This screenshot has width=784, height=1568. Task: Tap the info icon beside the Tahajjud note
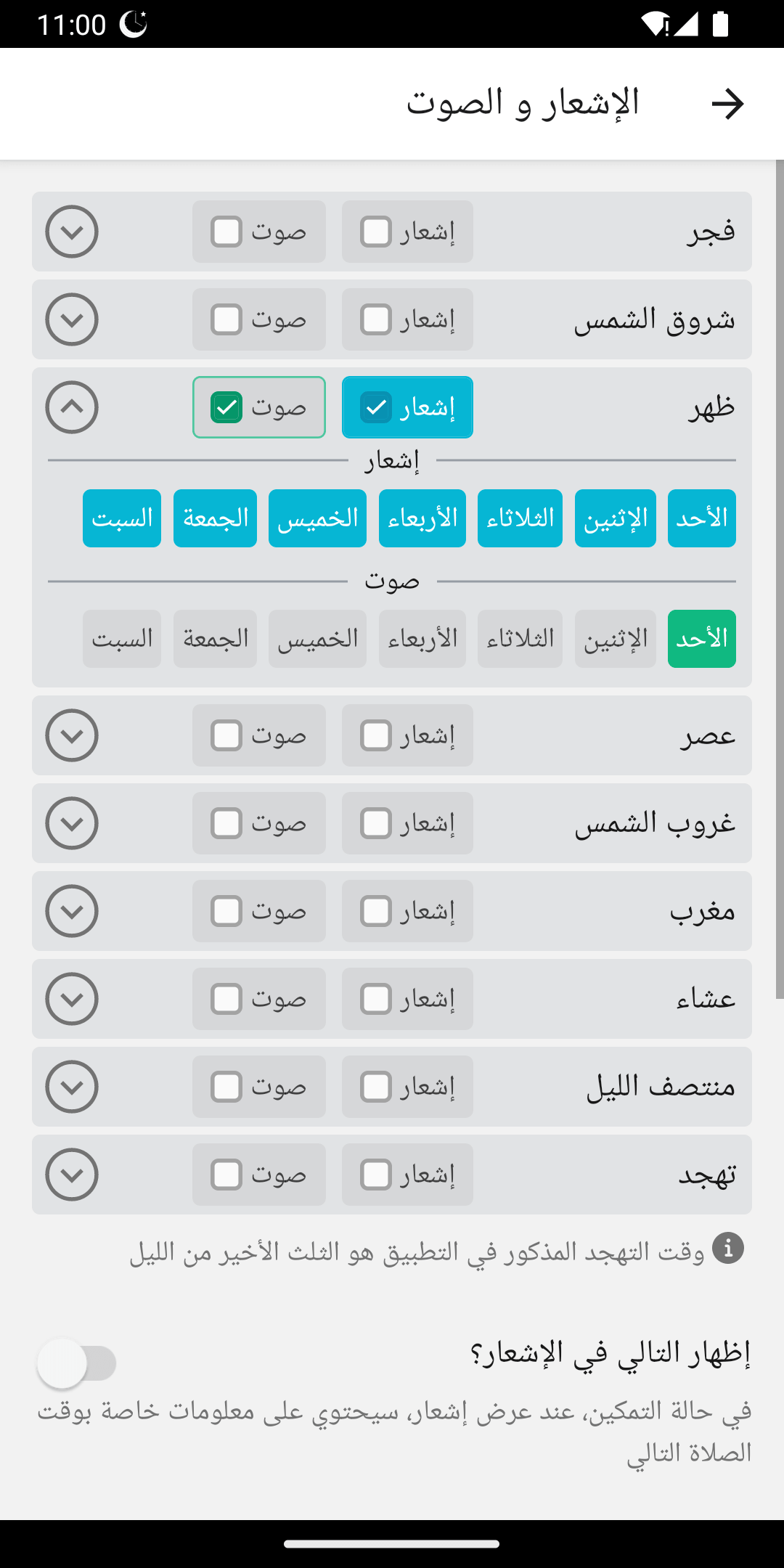coord(728,1248)
